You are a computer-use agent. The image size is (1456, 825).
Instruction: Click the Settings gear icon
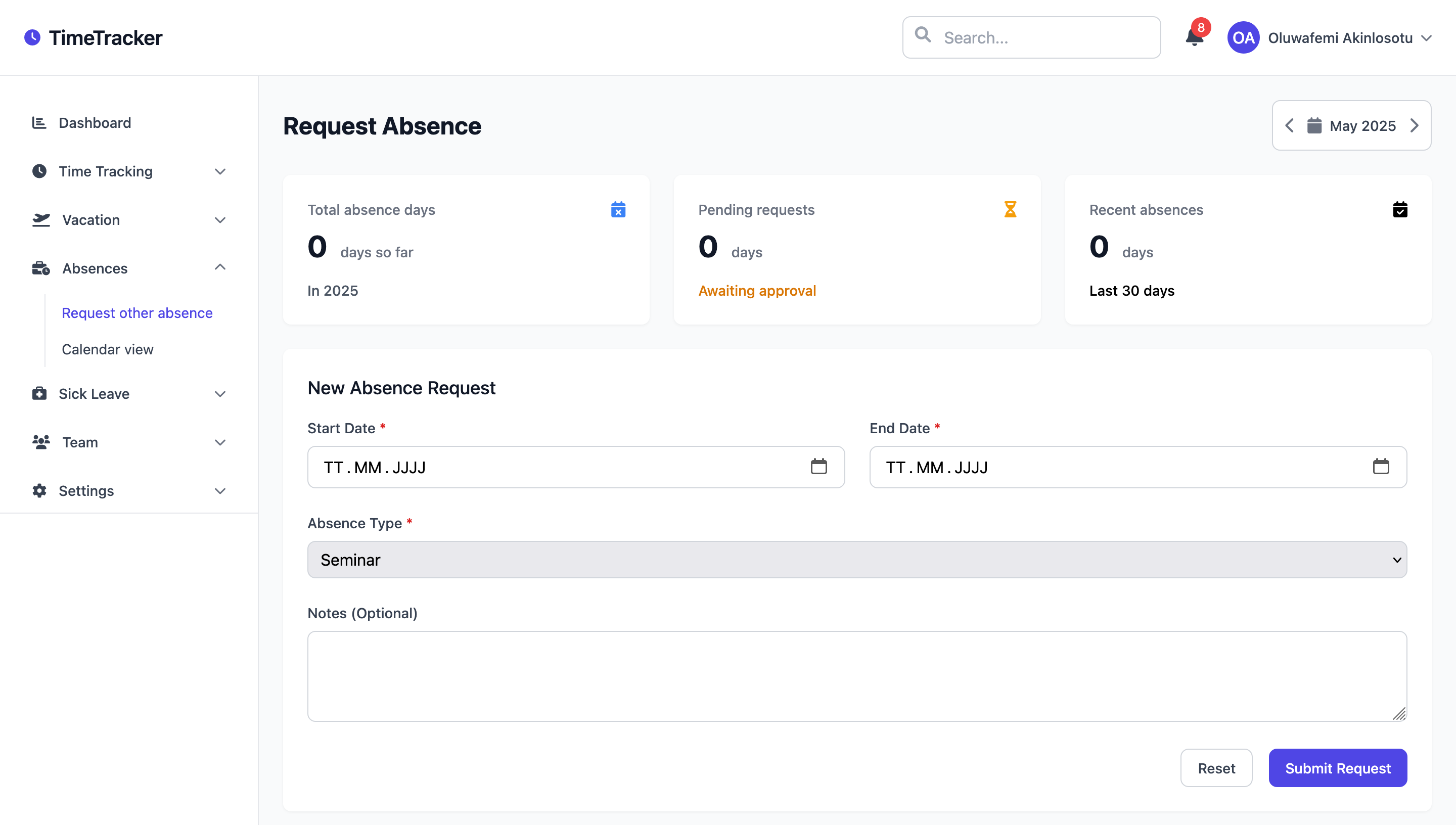pyautogui.click(x=39, y=491)
